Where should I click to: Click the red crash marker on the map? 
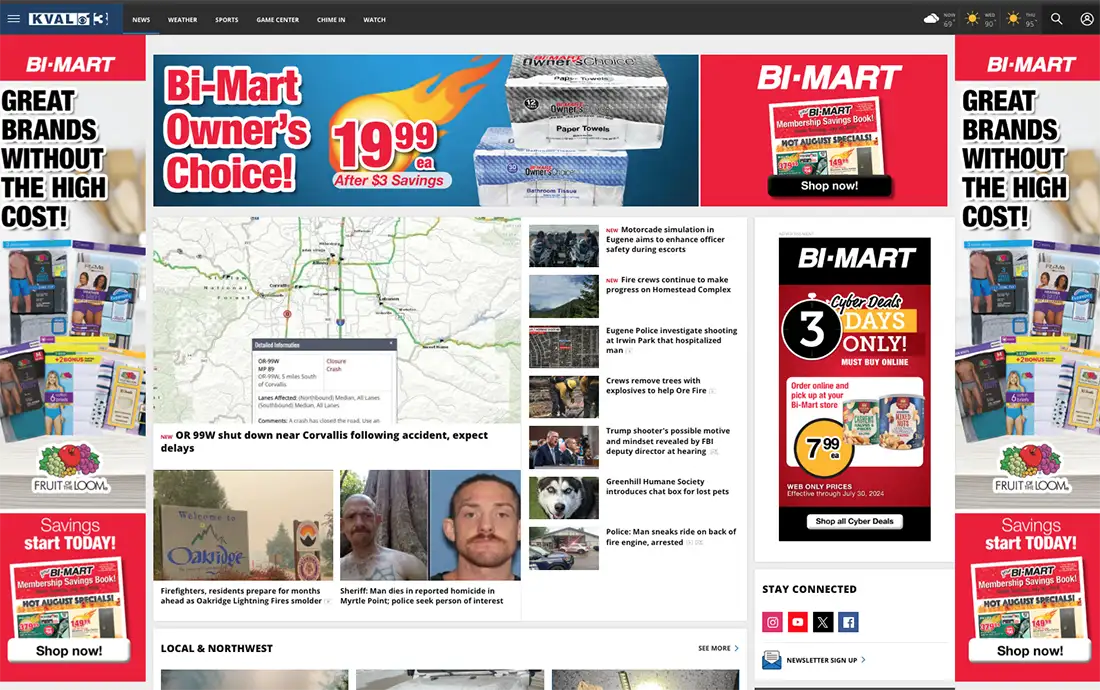click(x=287, y=314)
